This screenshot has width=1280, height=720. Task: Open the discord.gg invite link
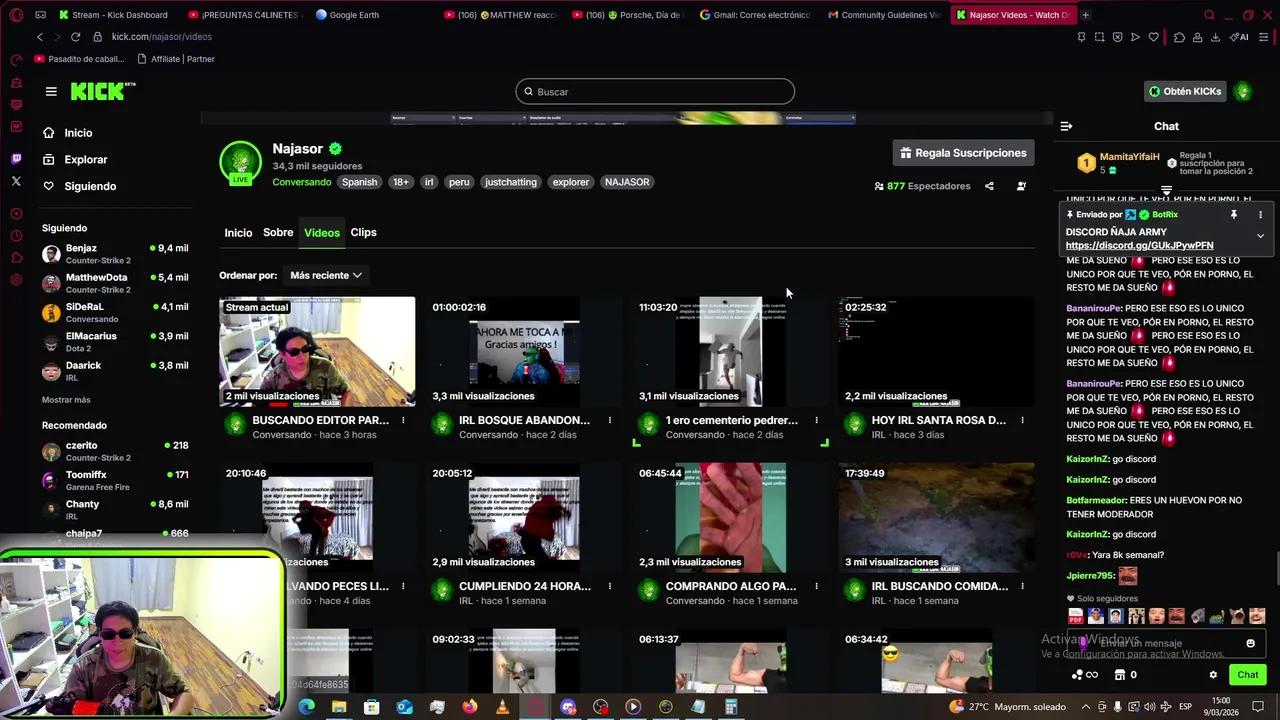pos(1139,245)
